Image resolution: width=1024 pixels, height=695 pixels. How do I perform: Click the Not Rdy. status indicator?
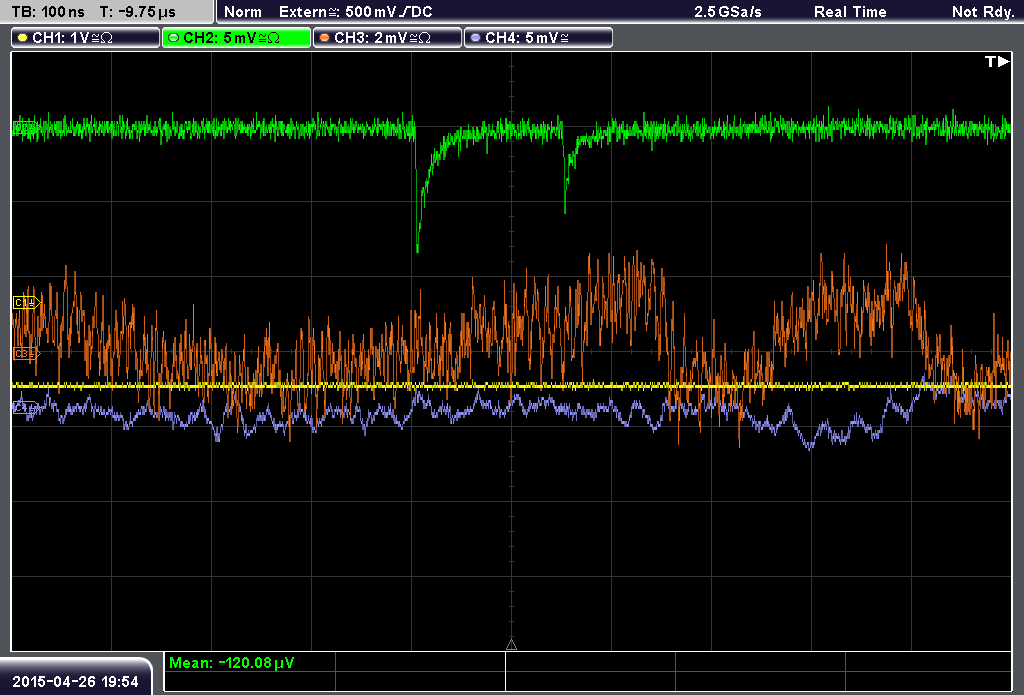(982, 12)
